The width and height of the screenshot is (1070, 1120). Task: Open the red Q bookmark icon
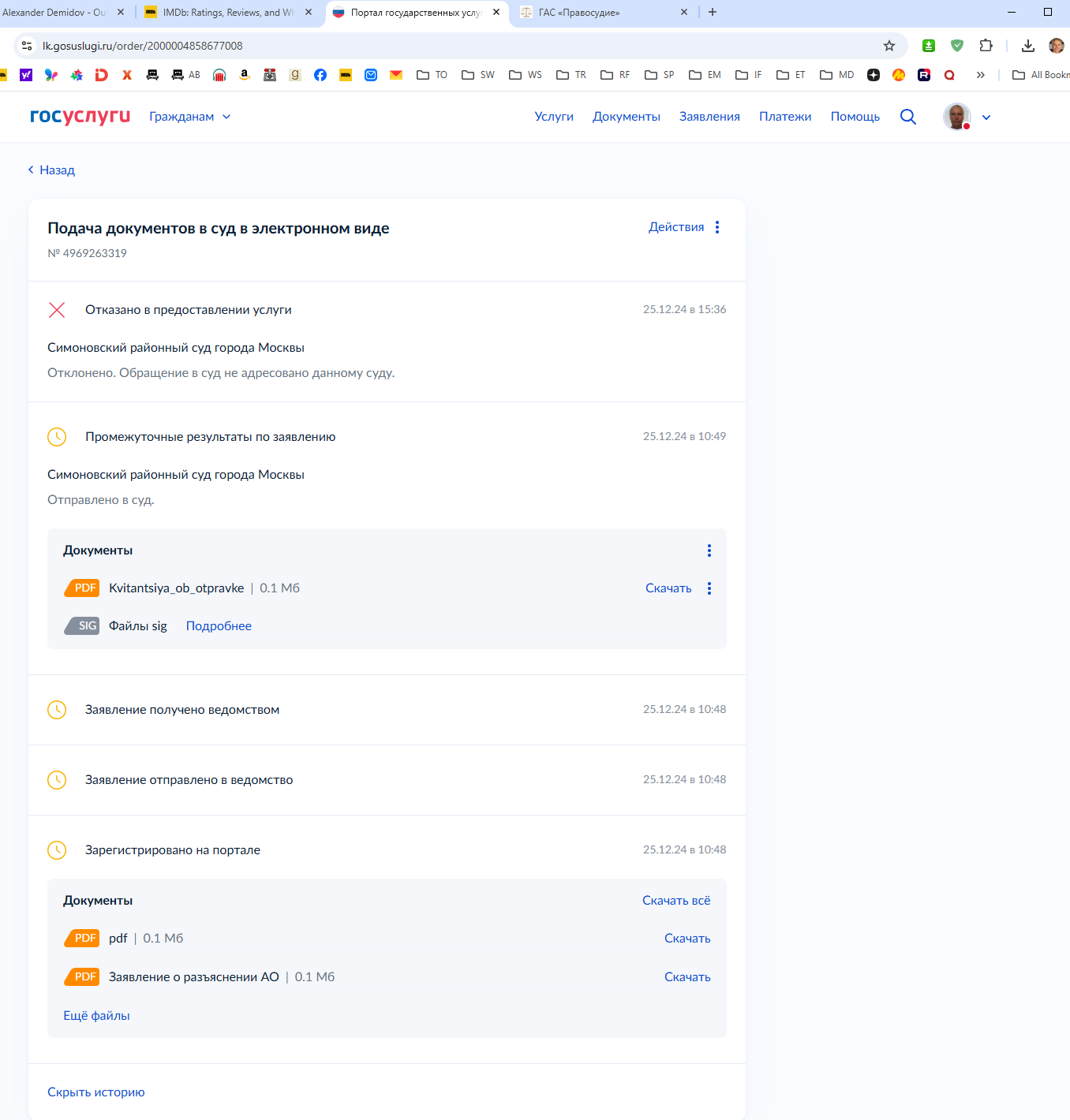point(949,75)
